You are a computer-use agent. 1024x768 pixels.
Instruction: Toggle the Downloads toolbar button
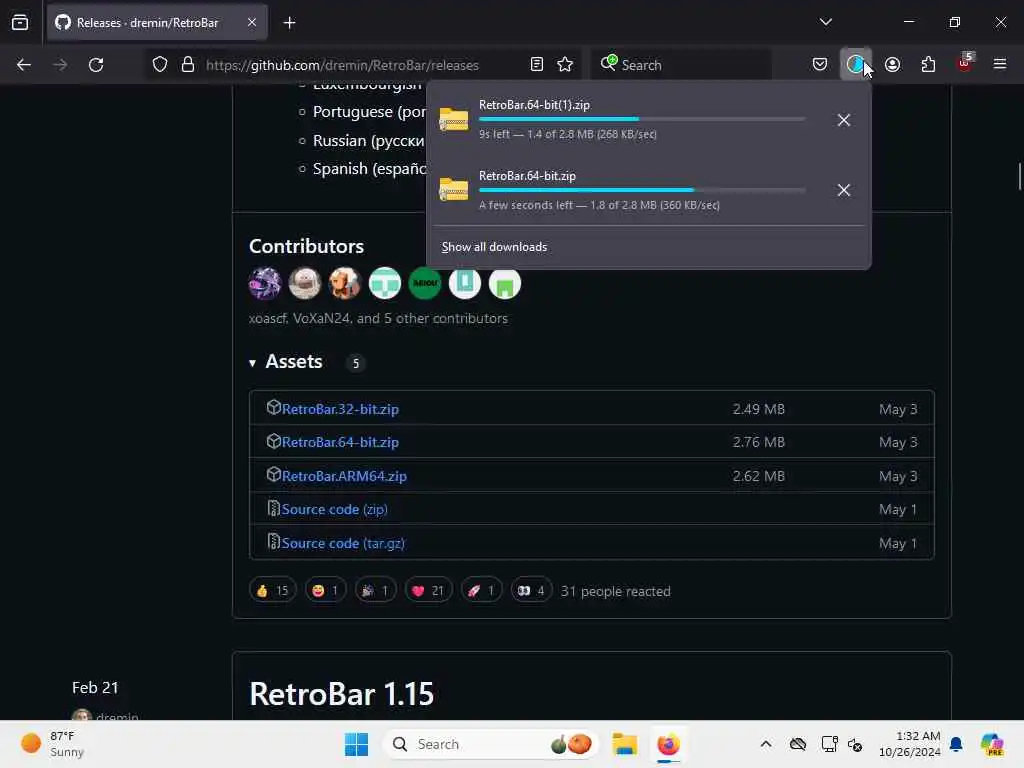click(x=856, y=64)
